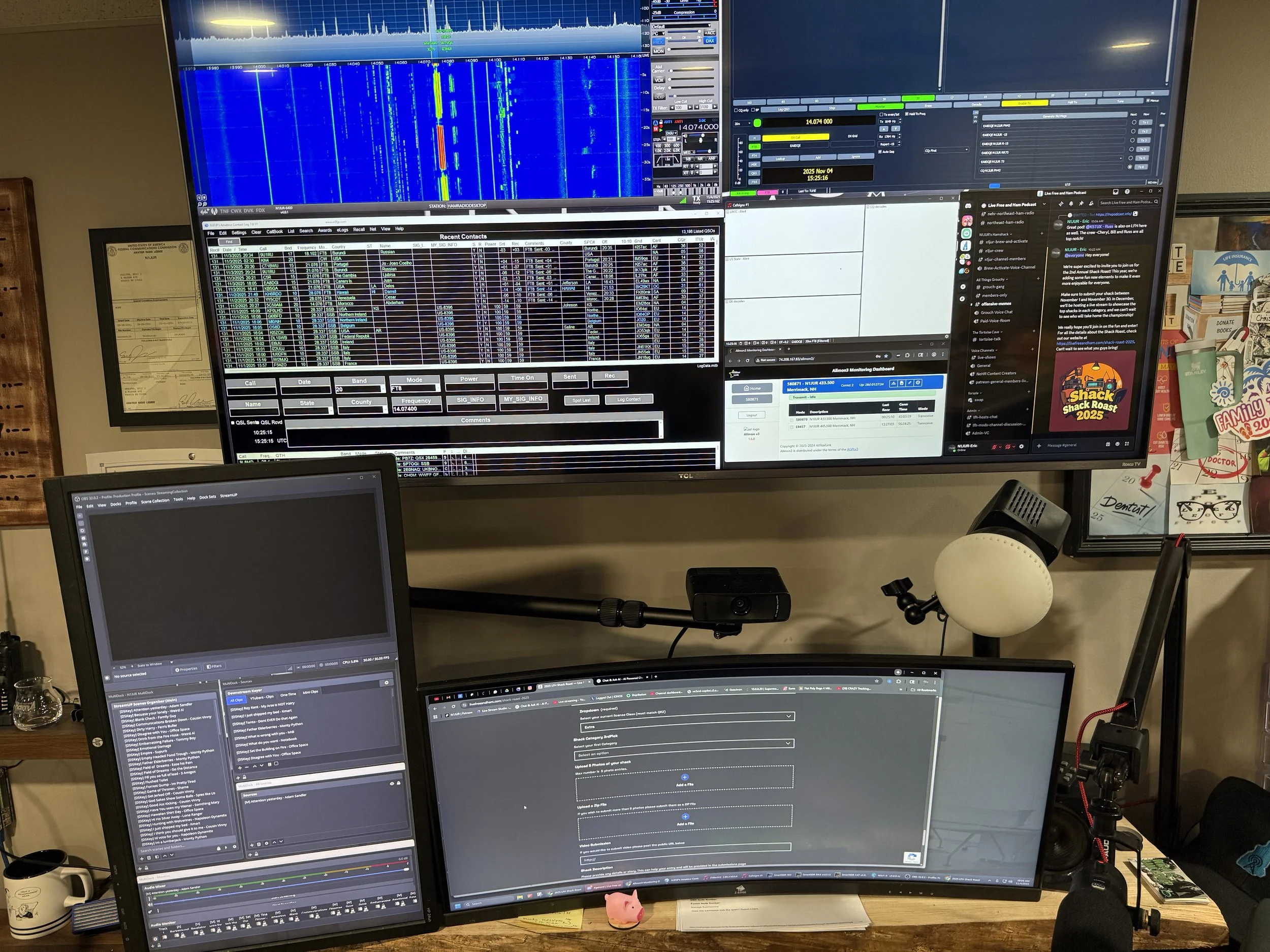
Task: Click the Discord user settings gear icon
Action: (x=1022, y=446)
